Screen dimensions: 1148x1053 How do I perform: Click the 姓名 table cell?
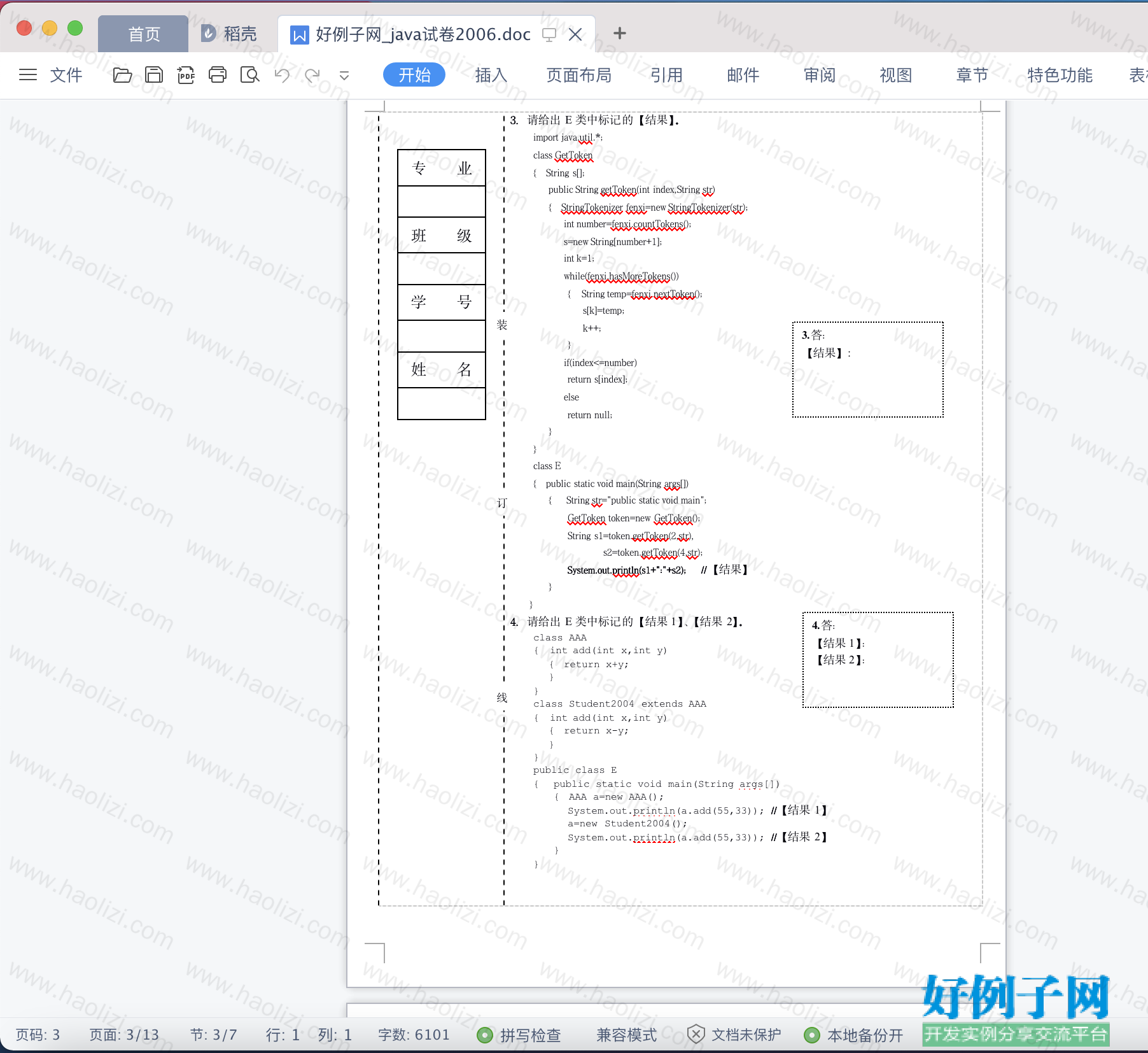[x=442, y=370]
